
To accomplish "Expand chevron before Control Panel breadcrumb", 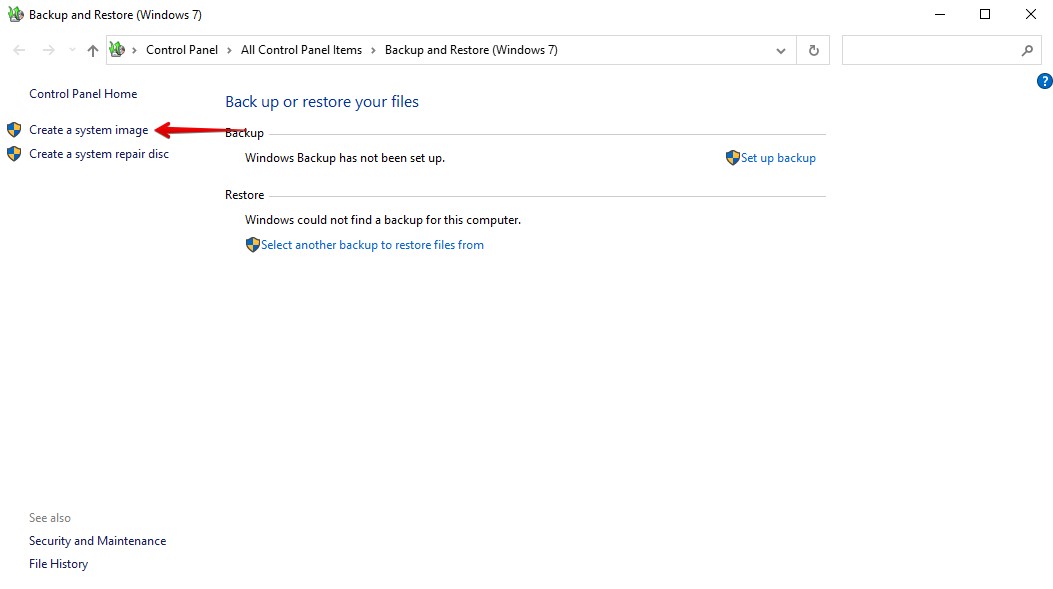I will pyautogui.click(x=134, y=50).
